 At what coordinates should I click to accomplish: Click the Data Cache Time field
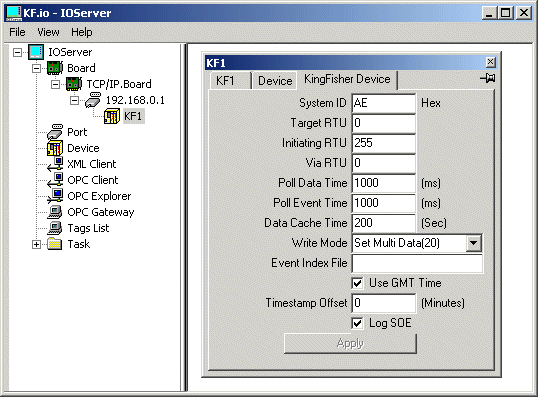pyautogui.click(x=384, y=223)
